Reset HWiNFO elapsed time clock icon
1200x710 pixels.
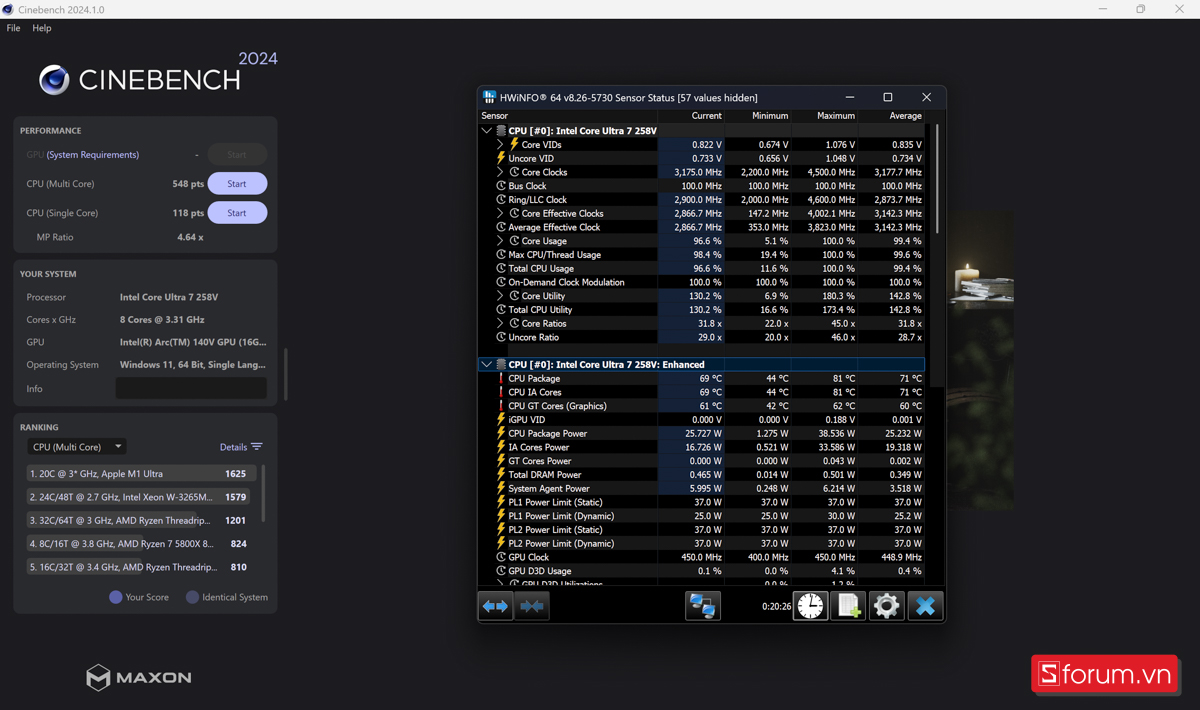pyautogui.click(x=811, y=606)
